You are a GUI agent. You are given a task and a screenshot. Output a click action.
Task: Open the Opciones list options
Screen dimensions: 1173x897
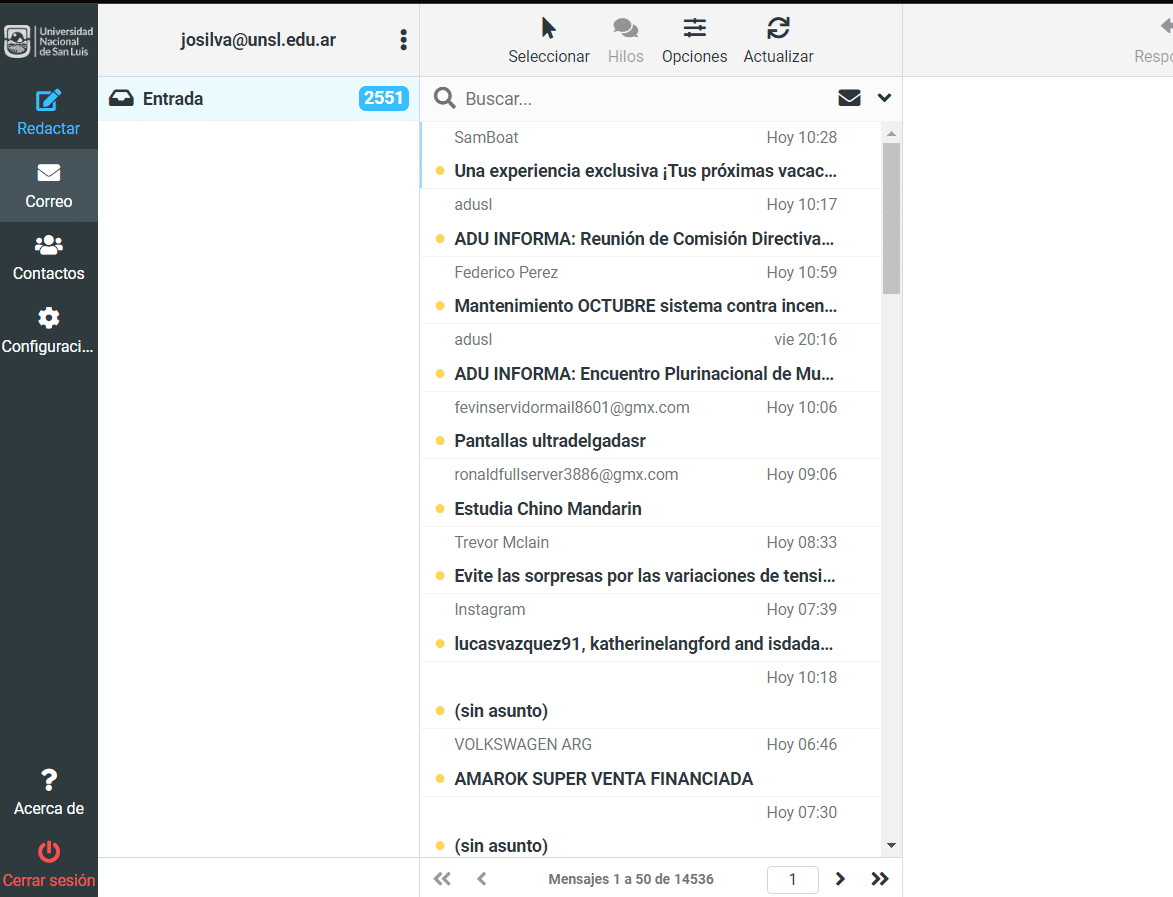694,41
